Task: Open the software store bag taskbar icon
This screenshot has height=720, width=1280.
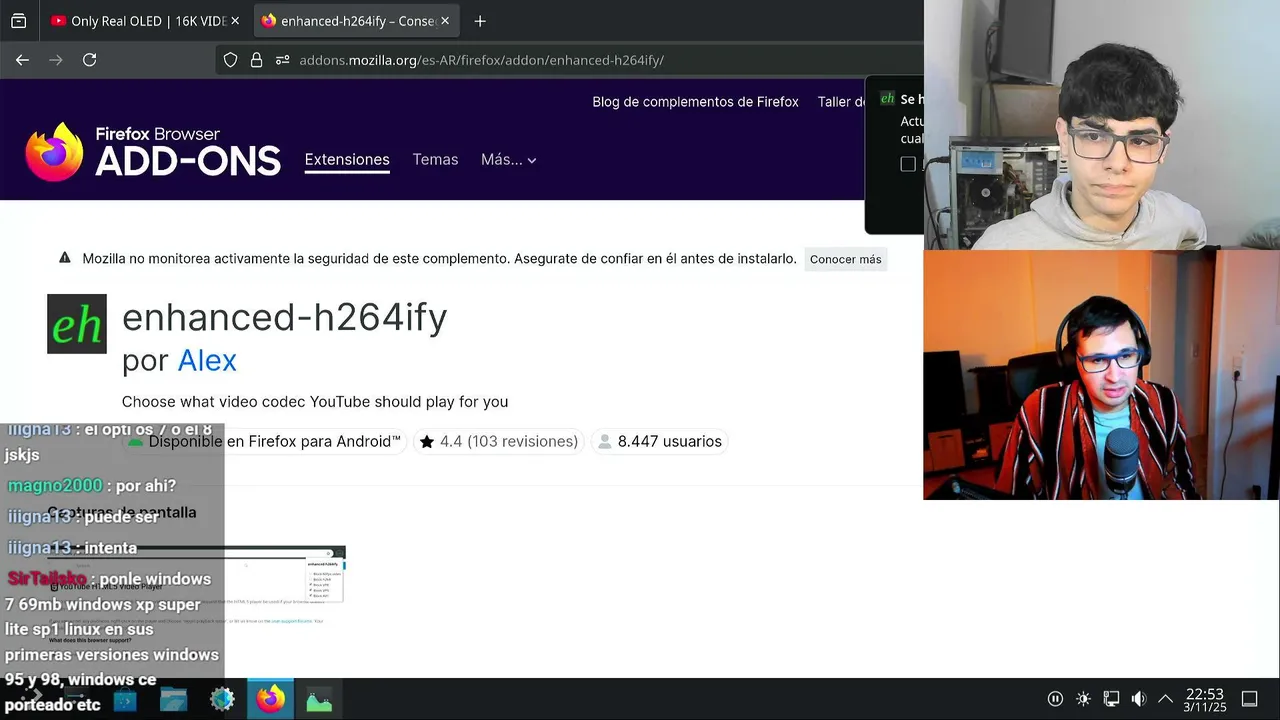Action: pyautogui.click(x=125, y=700)
